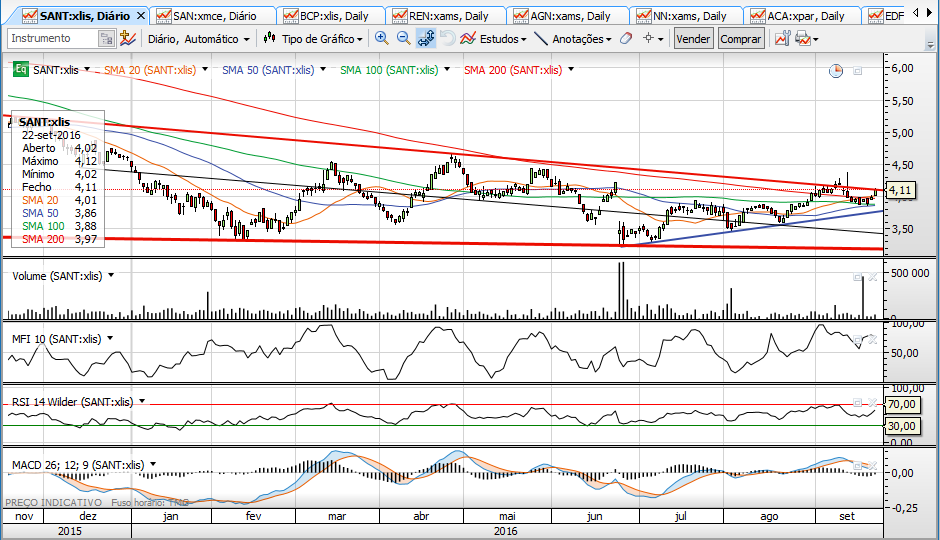
Task: Click the Instrumento input field
Action: coord(52,38)
